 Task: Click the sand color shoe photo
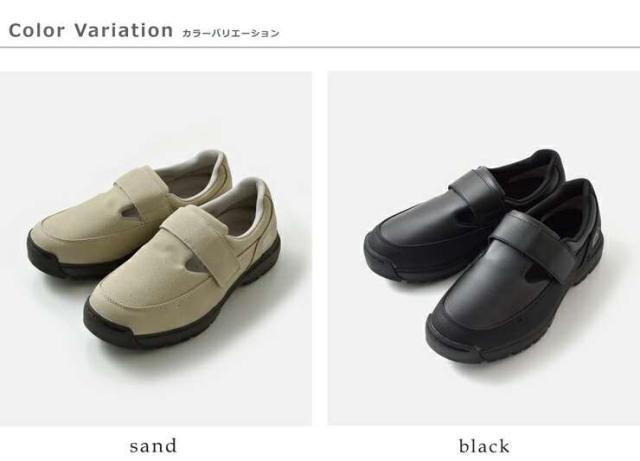coord(156,249)
